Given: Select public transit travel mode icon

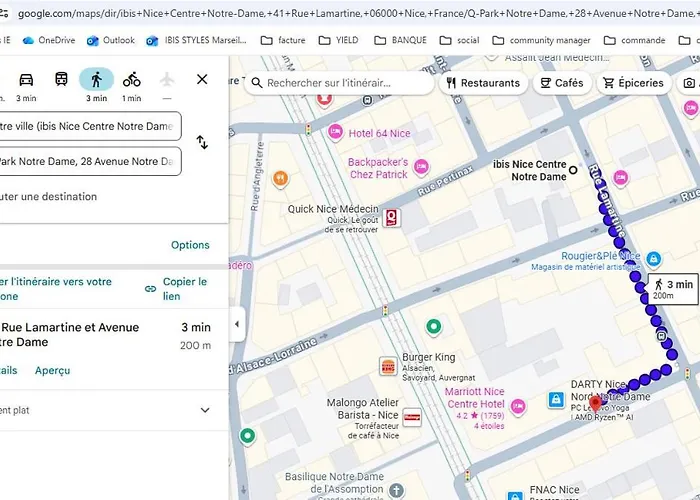Looking at the screenshot, I should coord(61,79).
